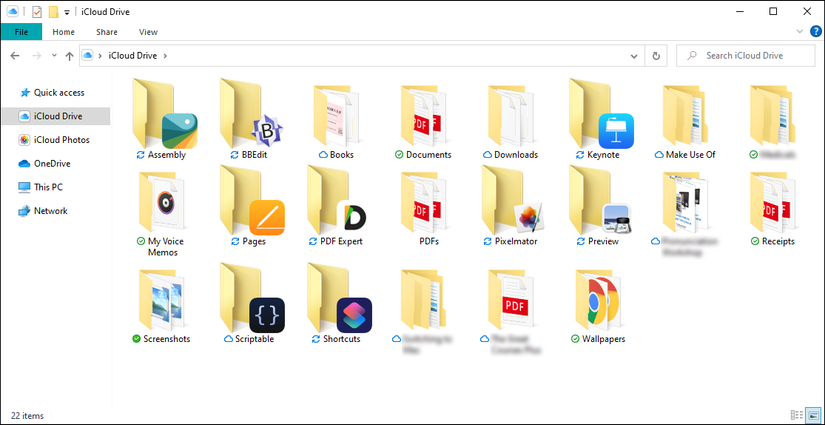Viewport: 825px width, 425px height.
Task: Switch to Details view in status bar
Action: (x=797, y=415)
